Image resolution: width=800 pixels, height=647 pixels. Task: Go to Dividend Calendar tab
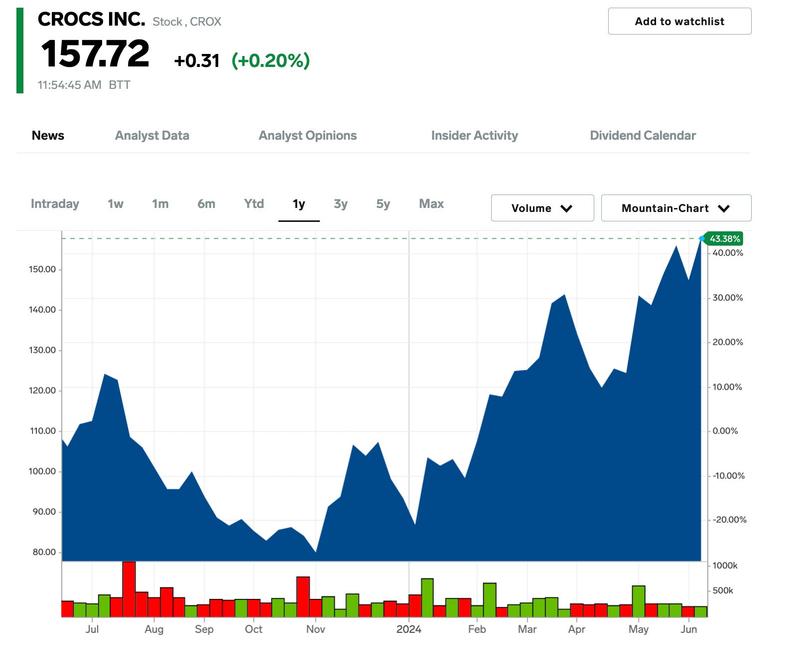(643, 135)
